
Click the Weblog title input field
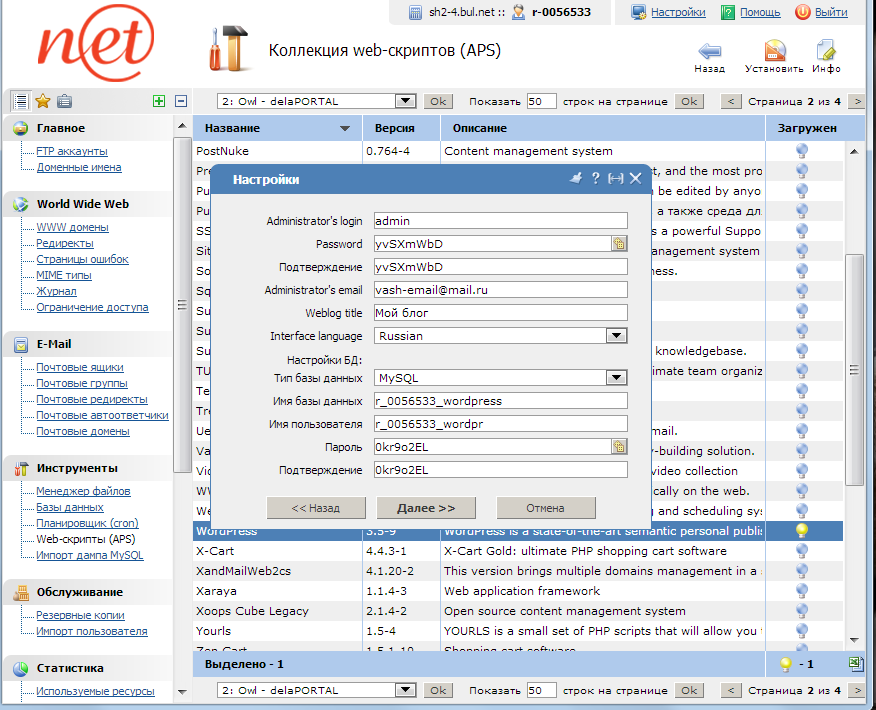500,313
